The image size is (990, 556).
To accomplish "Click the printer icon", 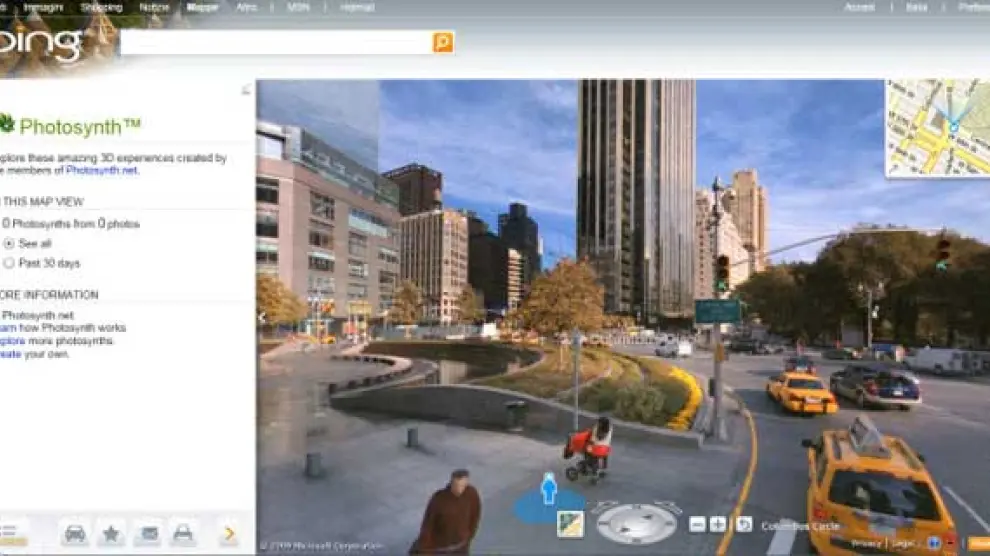I will pyautogui.click(x=183, y=534).
